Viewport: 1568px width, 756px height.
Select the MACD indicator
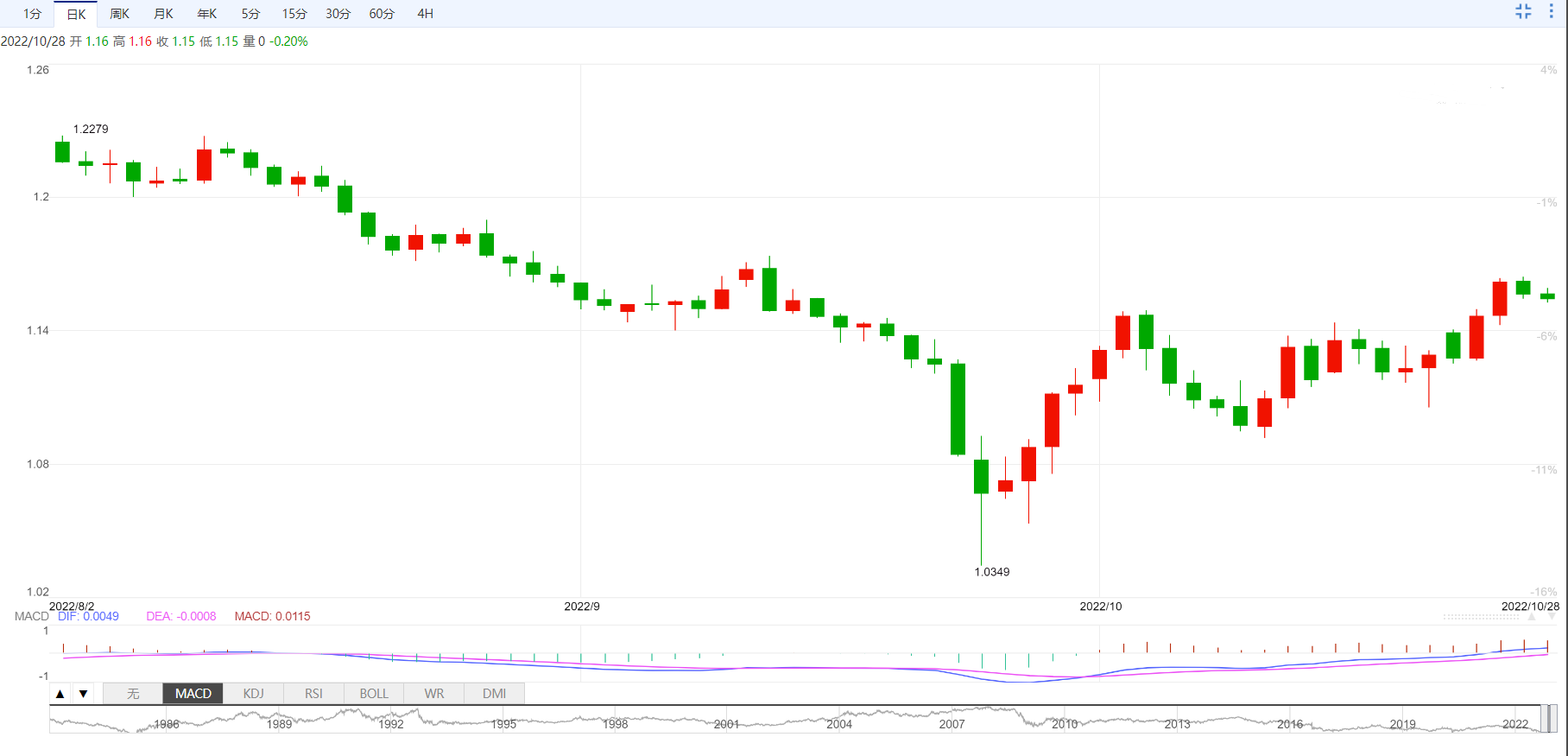[193, 693]
